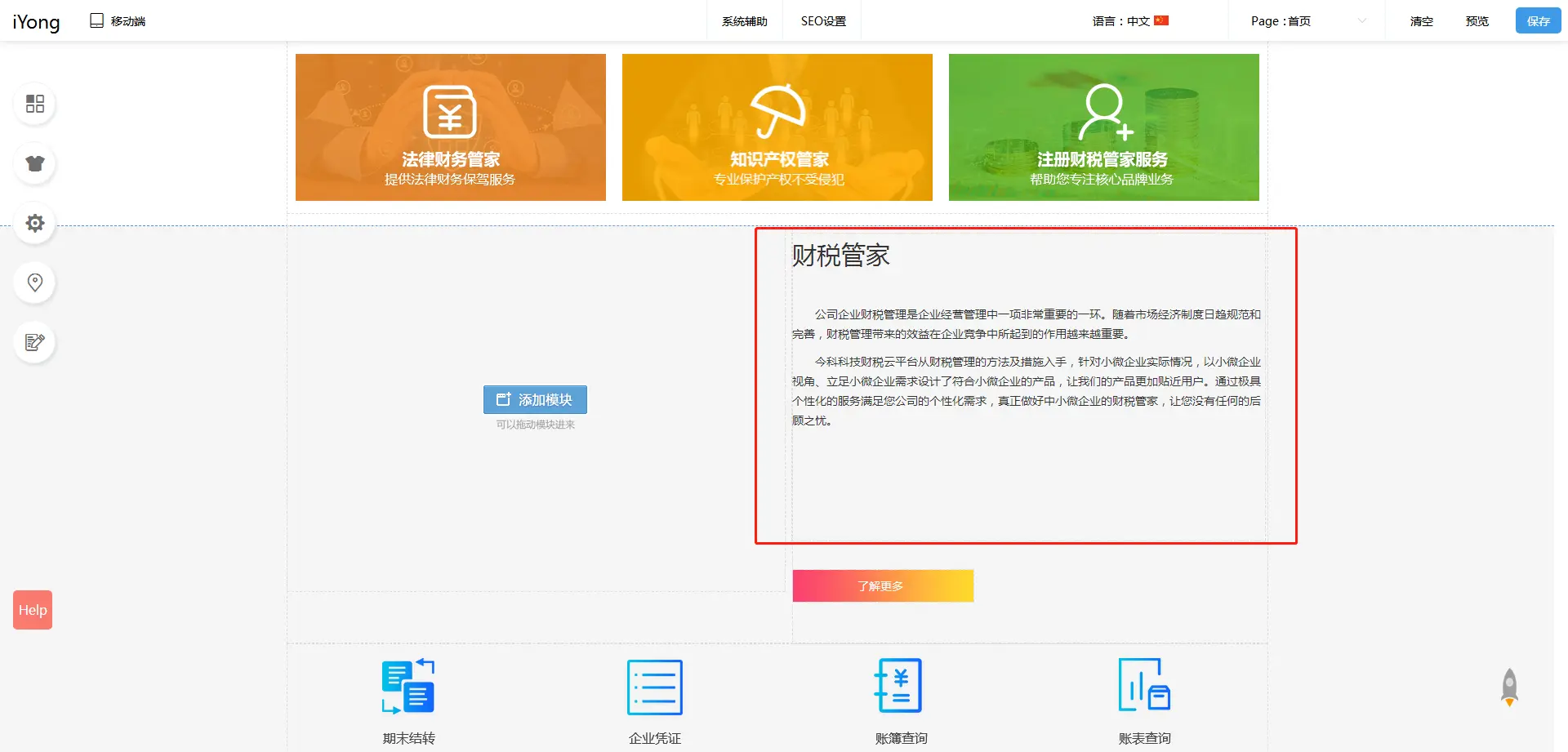Click the 企业凭证 list icon
Screen dimensions: 1568x752
click(x=654, y=687)
